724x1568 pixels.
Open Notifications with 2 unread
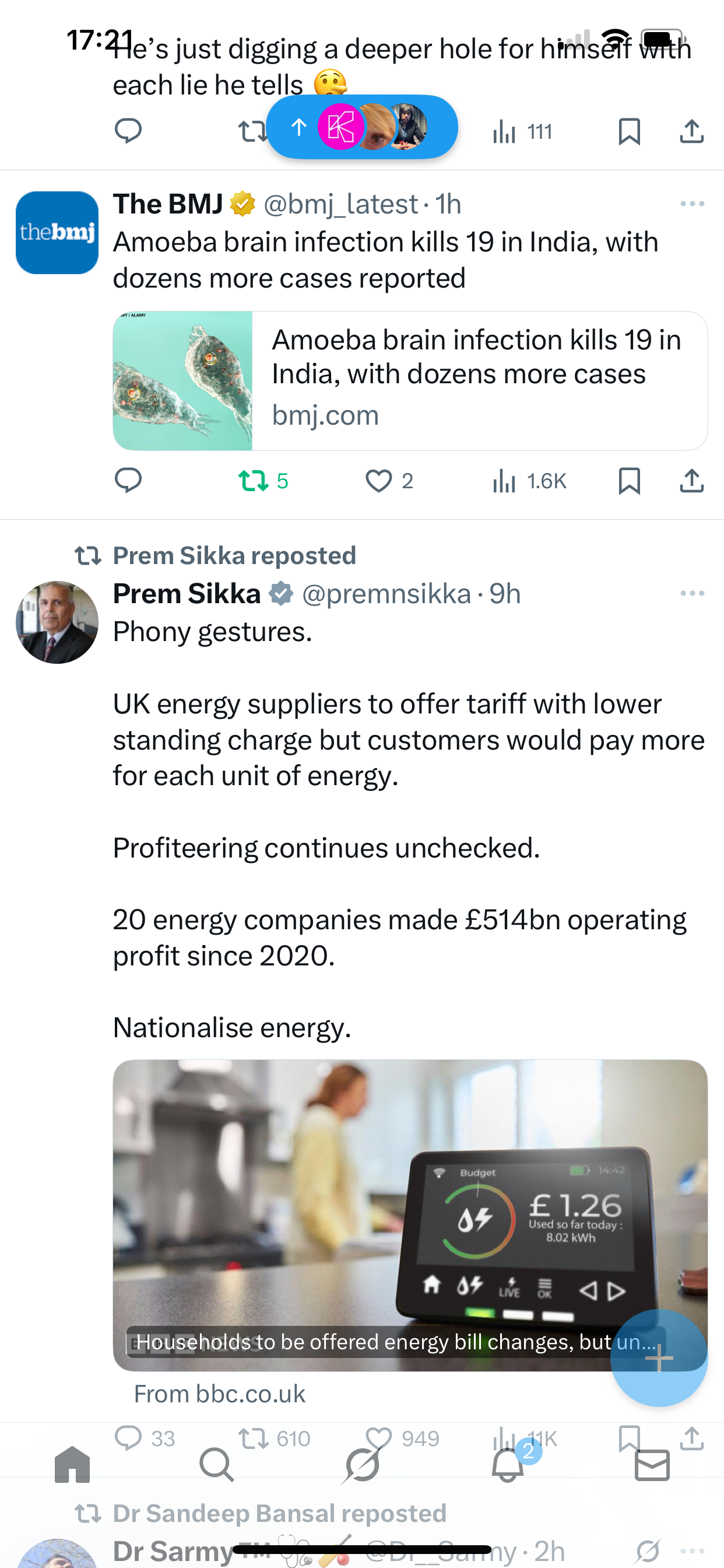pyautogui.click(x=507, y=1465)
